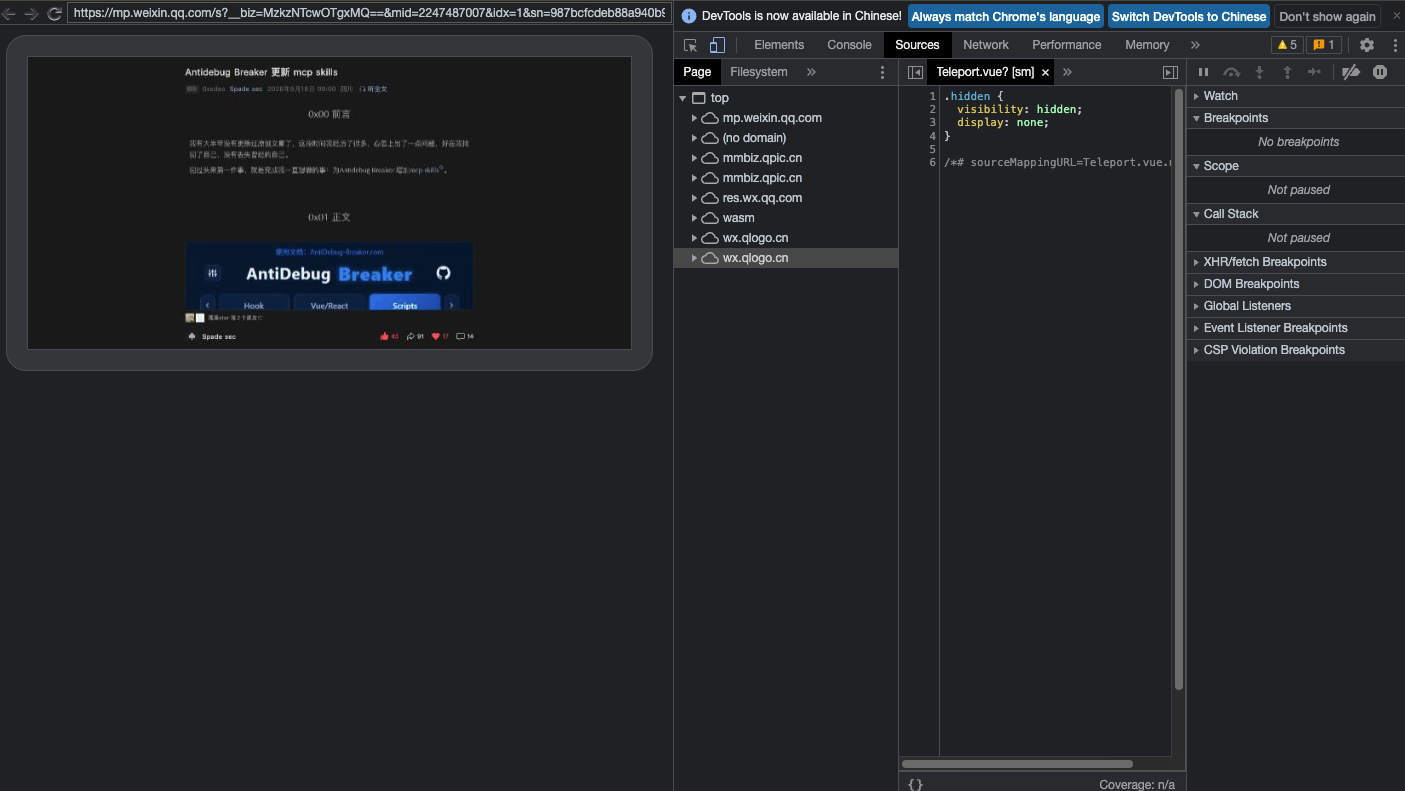1405x791 pixels.
Task: Toggle Pause on exceptions icon
Action: [x=1380, y=72]
